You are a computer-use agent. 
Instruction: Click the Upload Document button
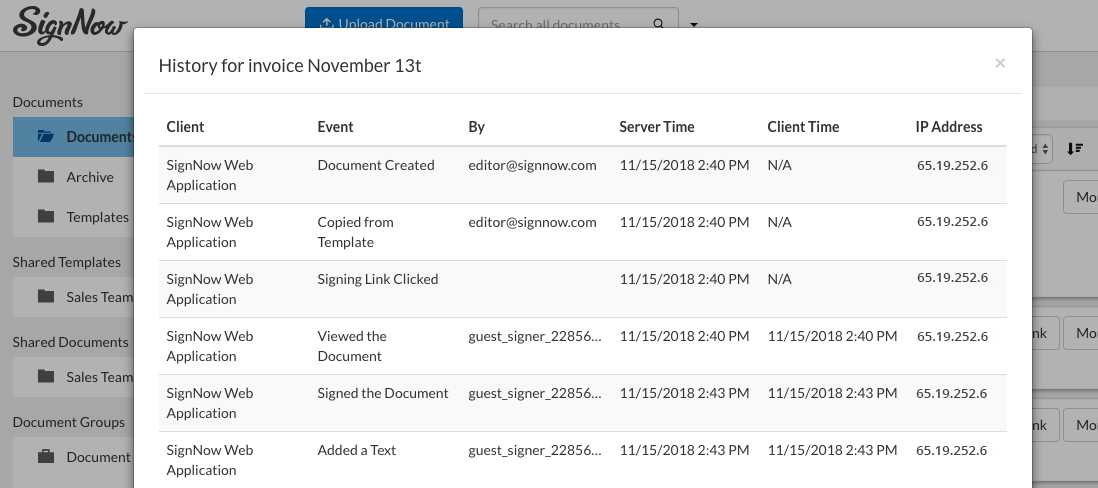coord(383,24)
